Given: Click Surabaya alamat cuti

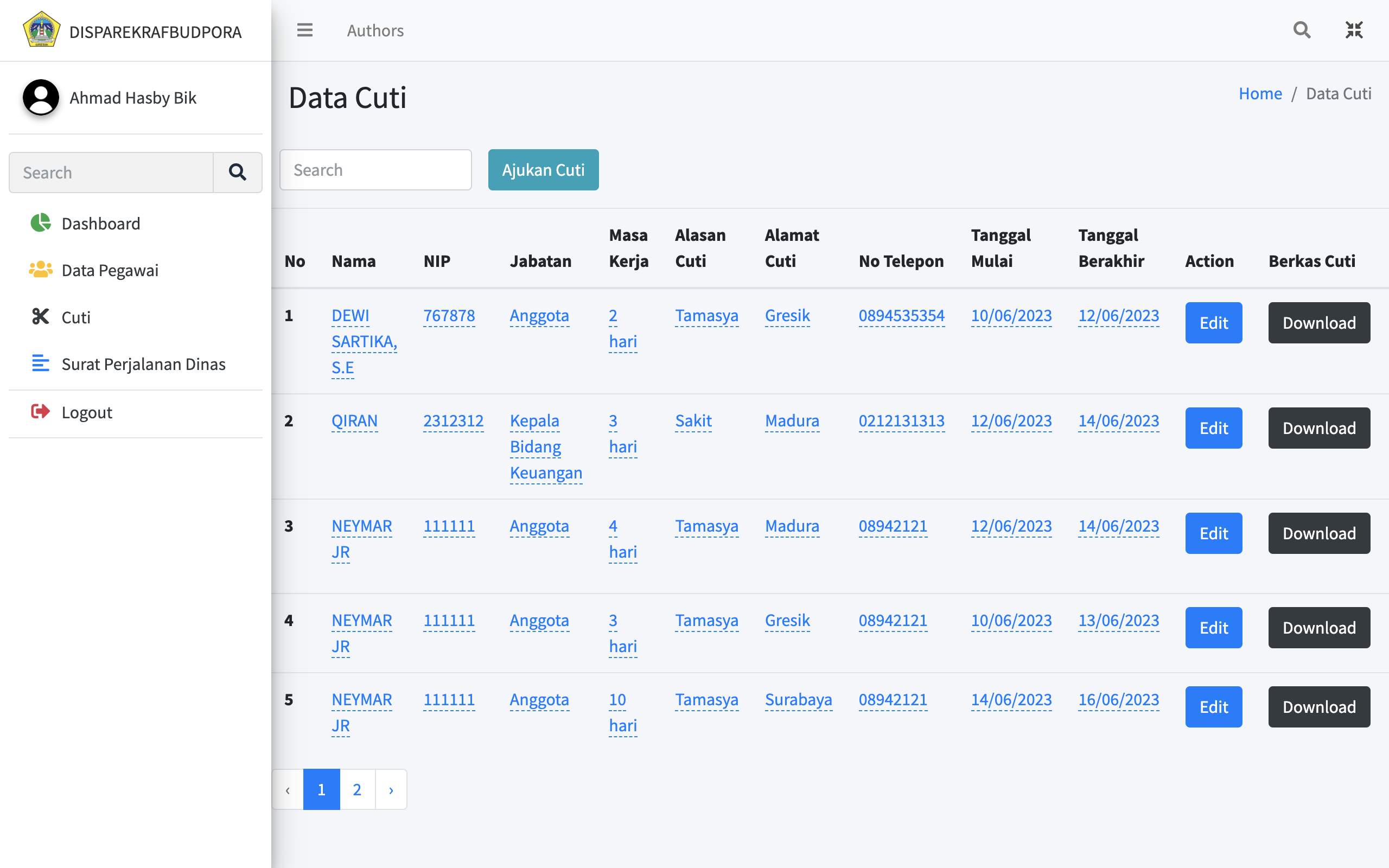Looking at the screenshot, I should pos(798,700).
